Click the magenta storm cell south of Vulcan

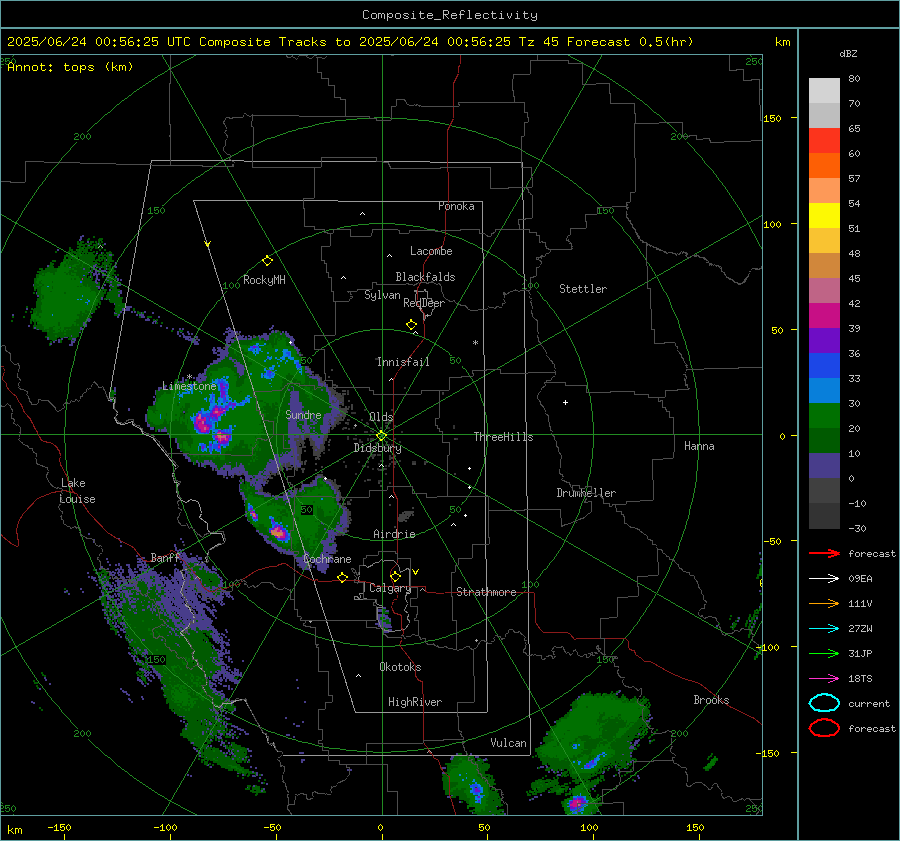(x=577, y=803)
